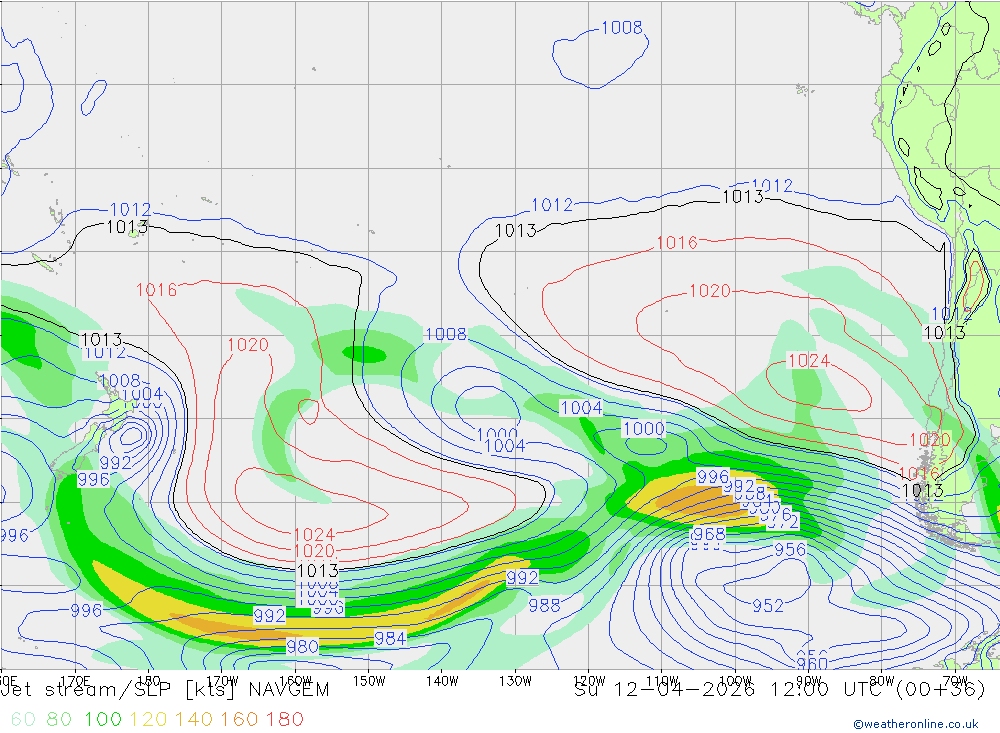Click the 1008 label inside the top closed contour

coord(622,27)
